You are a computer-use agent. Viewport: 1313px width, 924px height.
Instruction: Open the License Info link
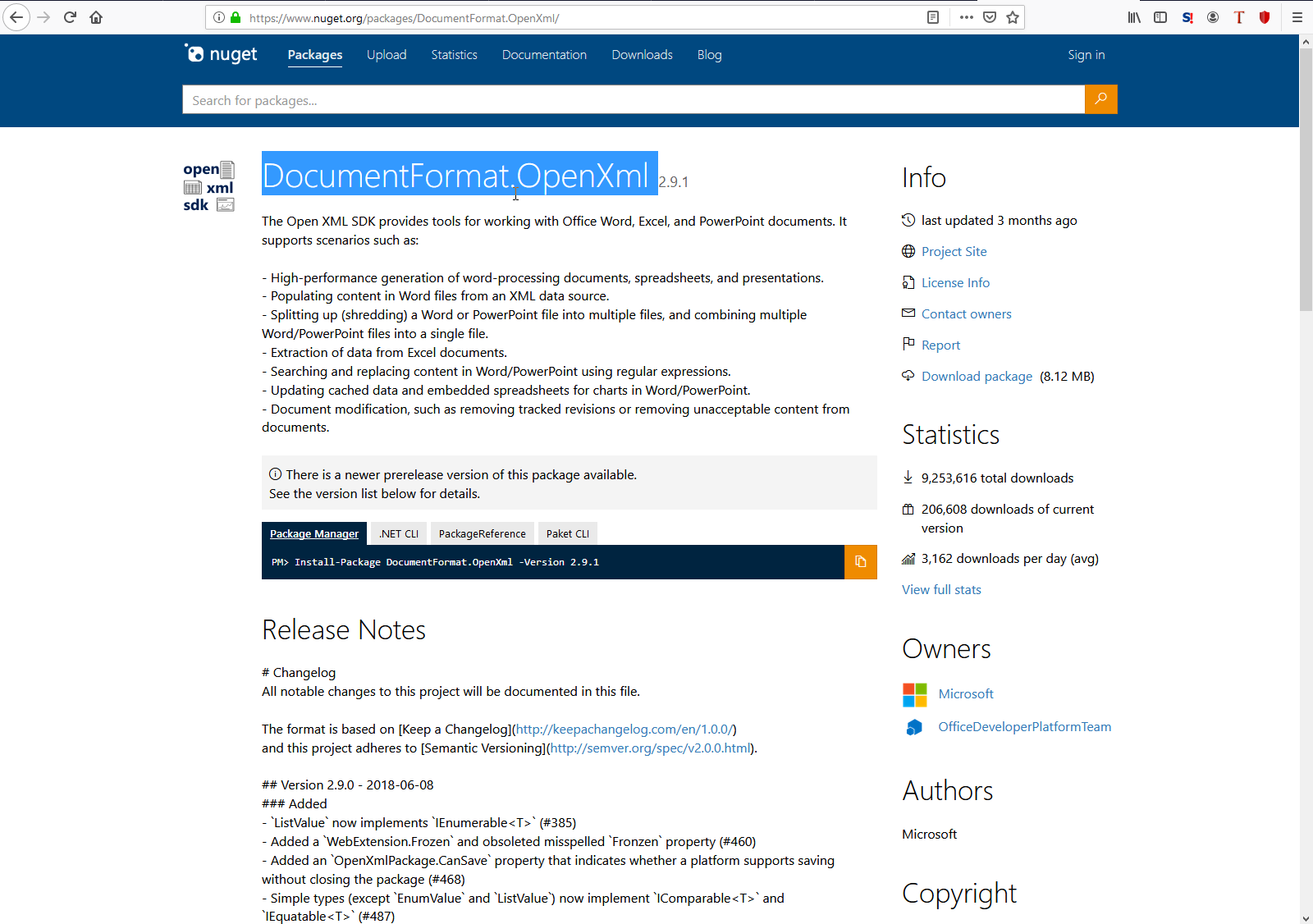point(955,283)
